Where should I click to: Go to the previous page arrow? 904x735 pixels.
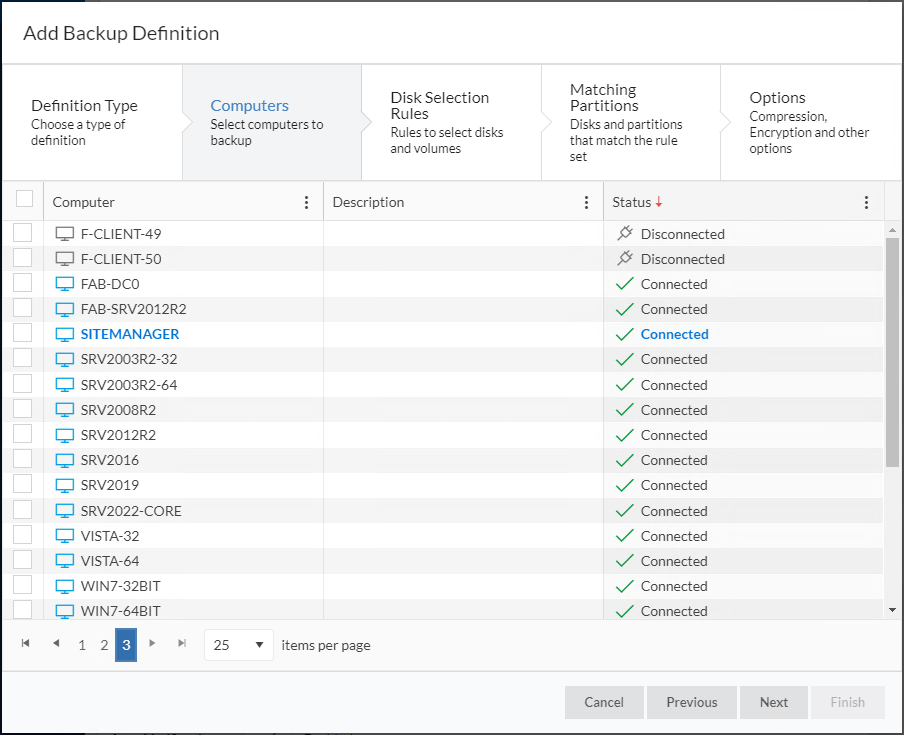[x=56, y=644]
